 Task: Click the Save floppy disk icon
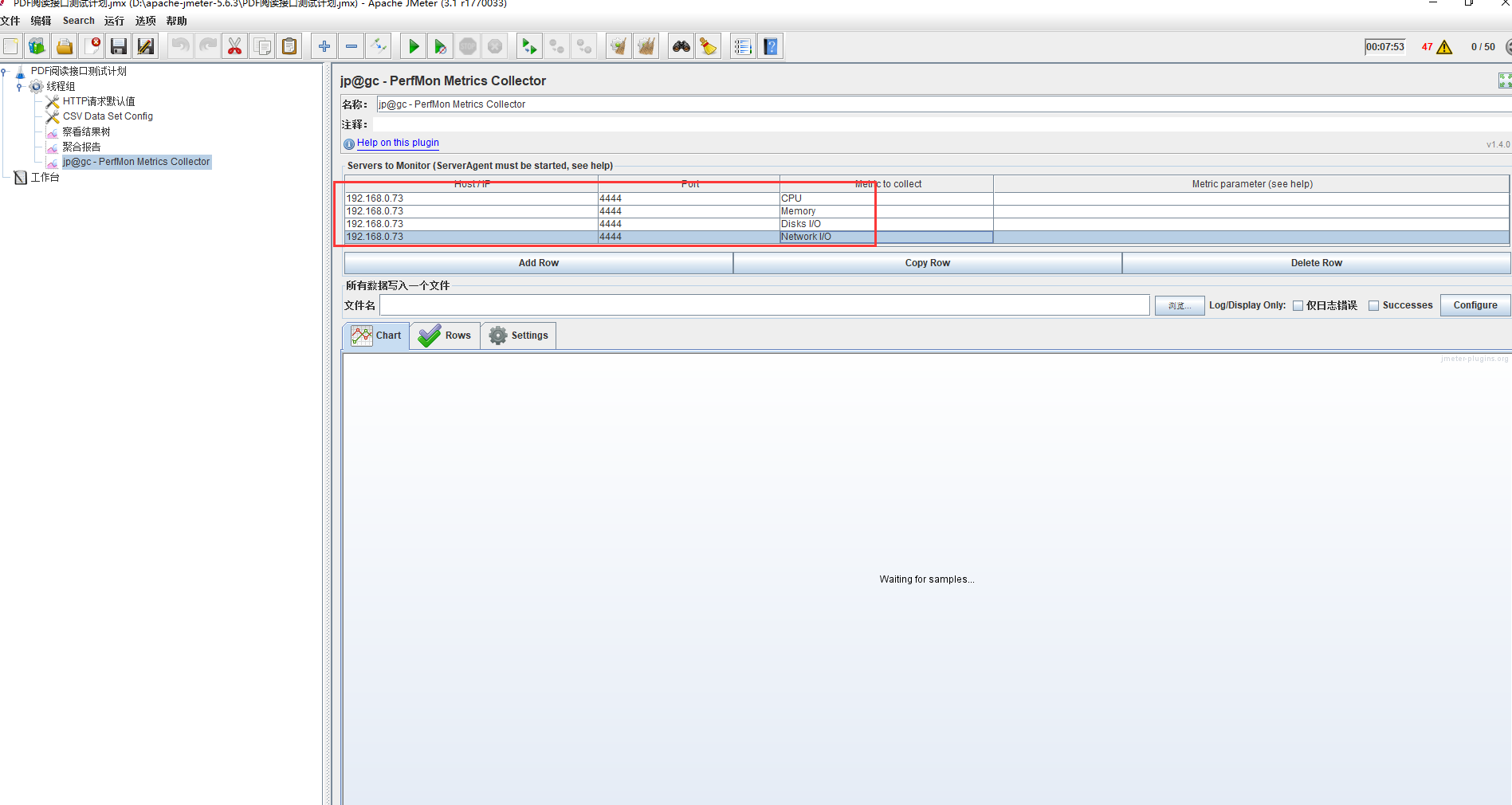tap(119, 47)
